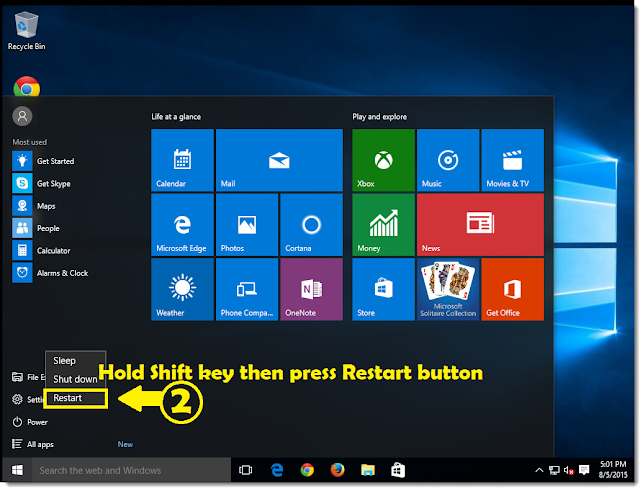Open the Action Center notifications icon

pyautogui.click(x=584, y=470)
